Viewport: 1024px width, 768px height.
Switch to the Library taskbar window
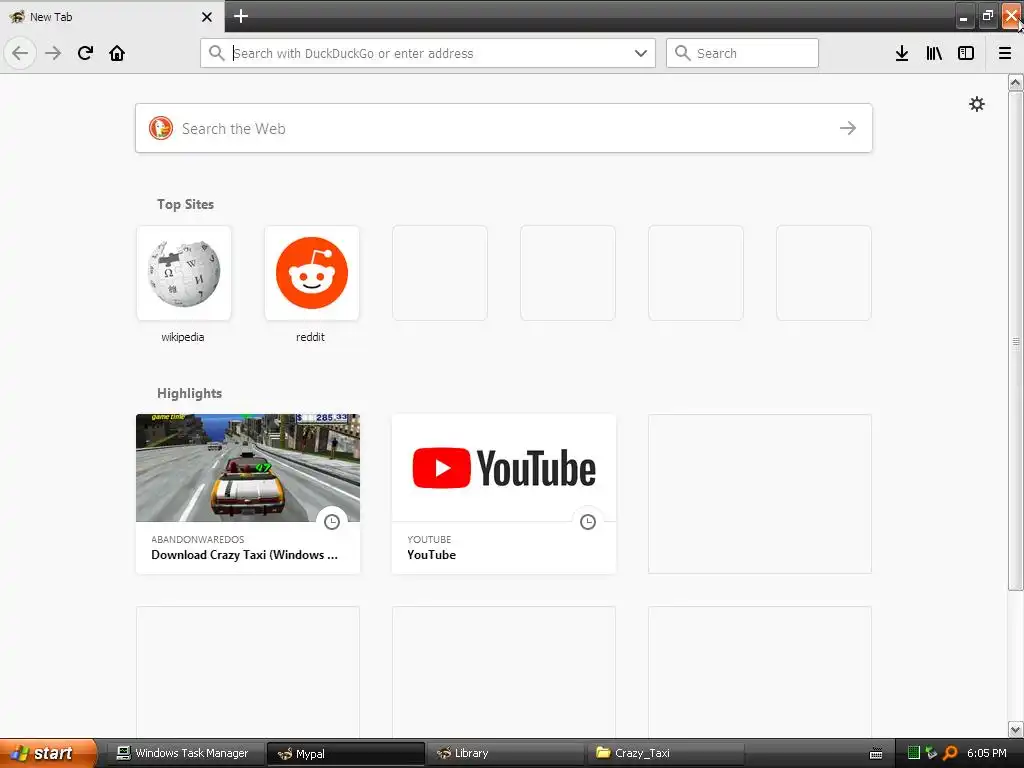click(506, 753)
